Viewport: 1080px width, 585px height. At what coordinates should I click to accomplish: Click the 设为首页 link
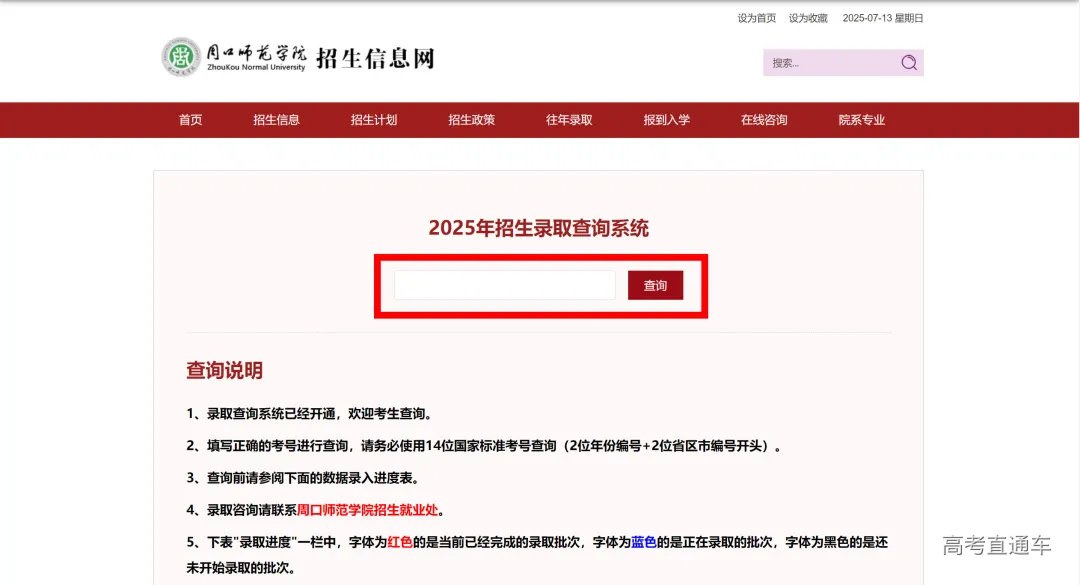tap(756, 17)
